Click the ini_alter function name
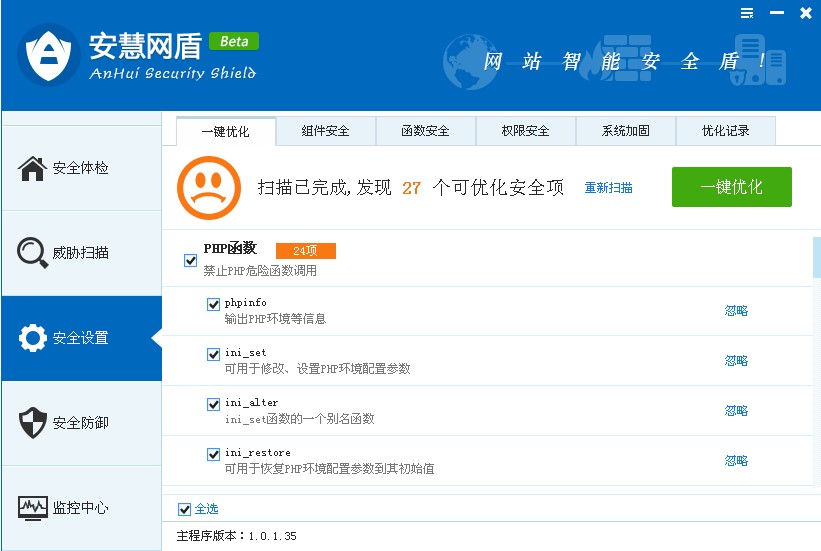 click(251, 403)
